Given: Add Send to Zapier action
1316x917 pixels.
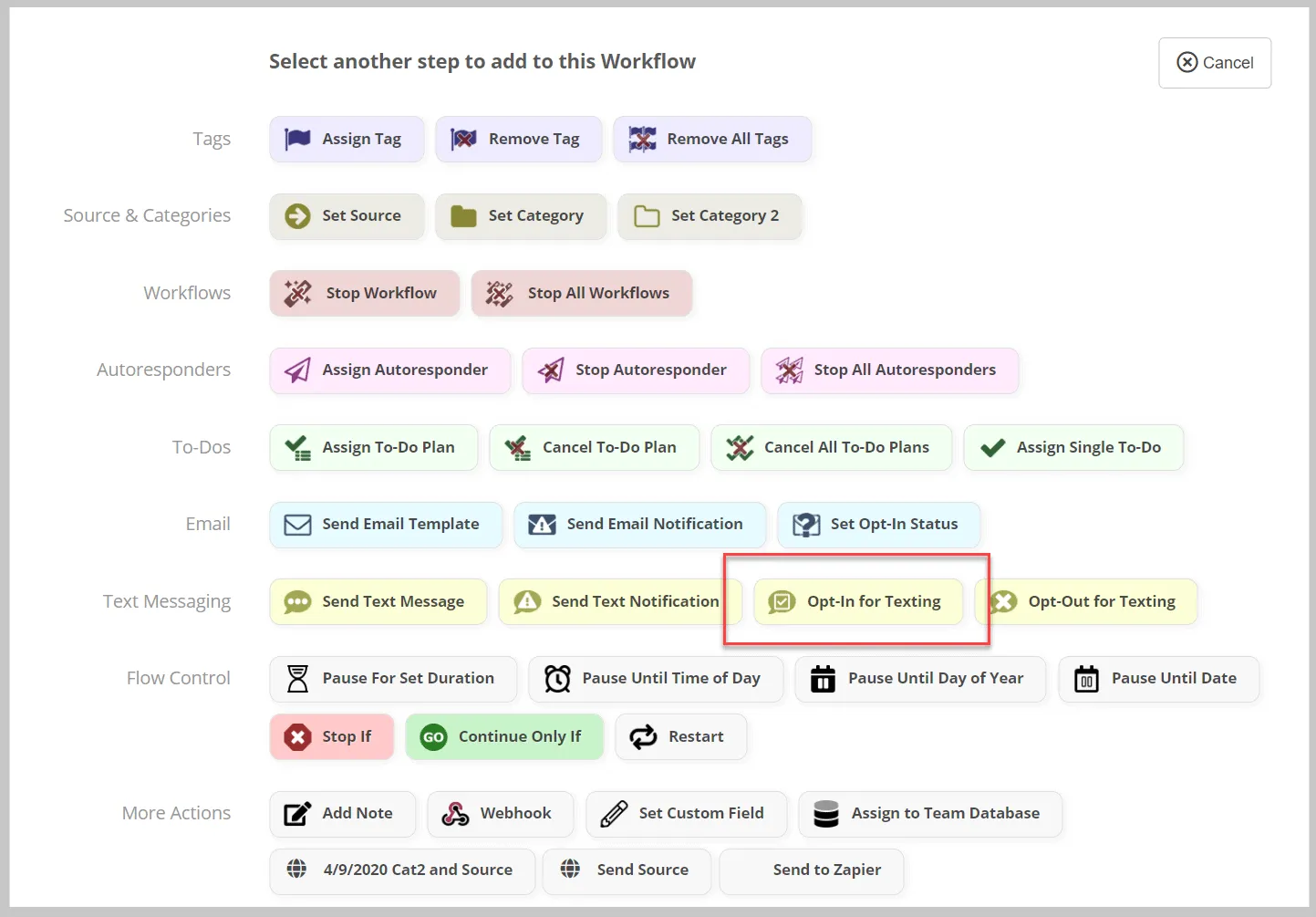Looking at the screenshot, I should point(812,870).
